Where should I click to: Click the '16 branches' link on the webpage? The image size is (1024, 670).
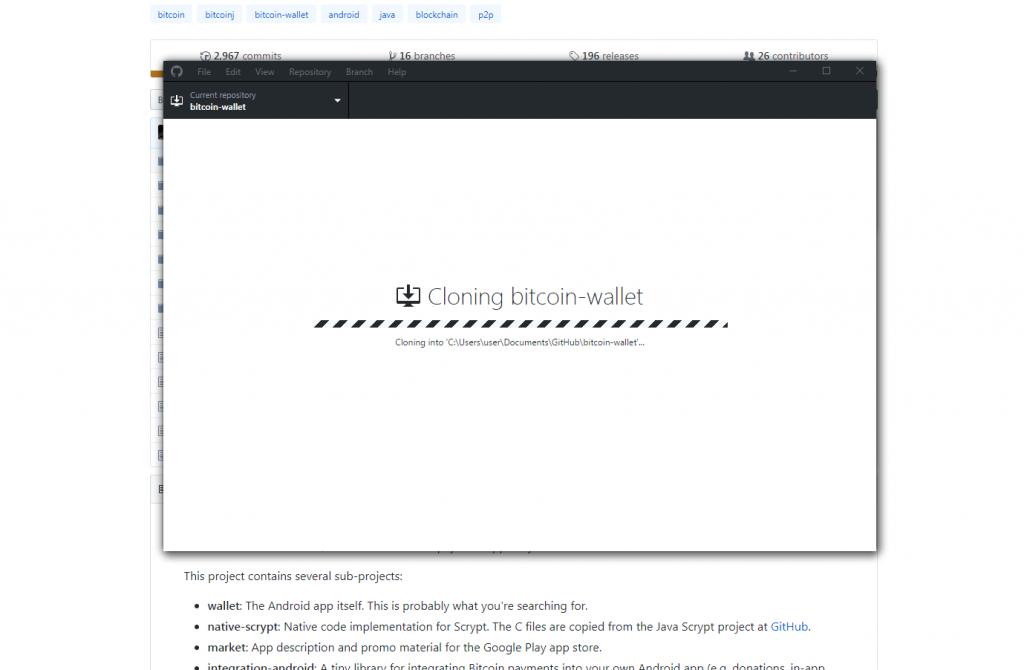[x=422, y=56]
